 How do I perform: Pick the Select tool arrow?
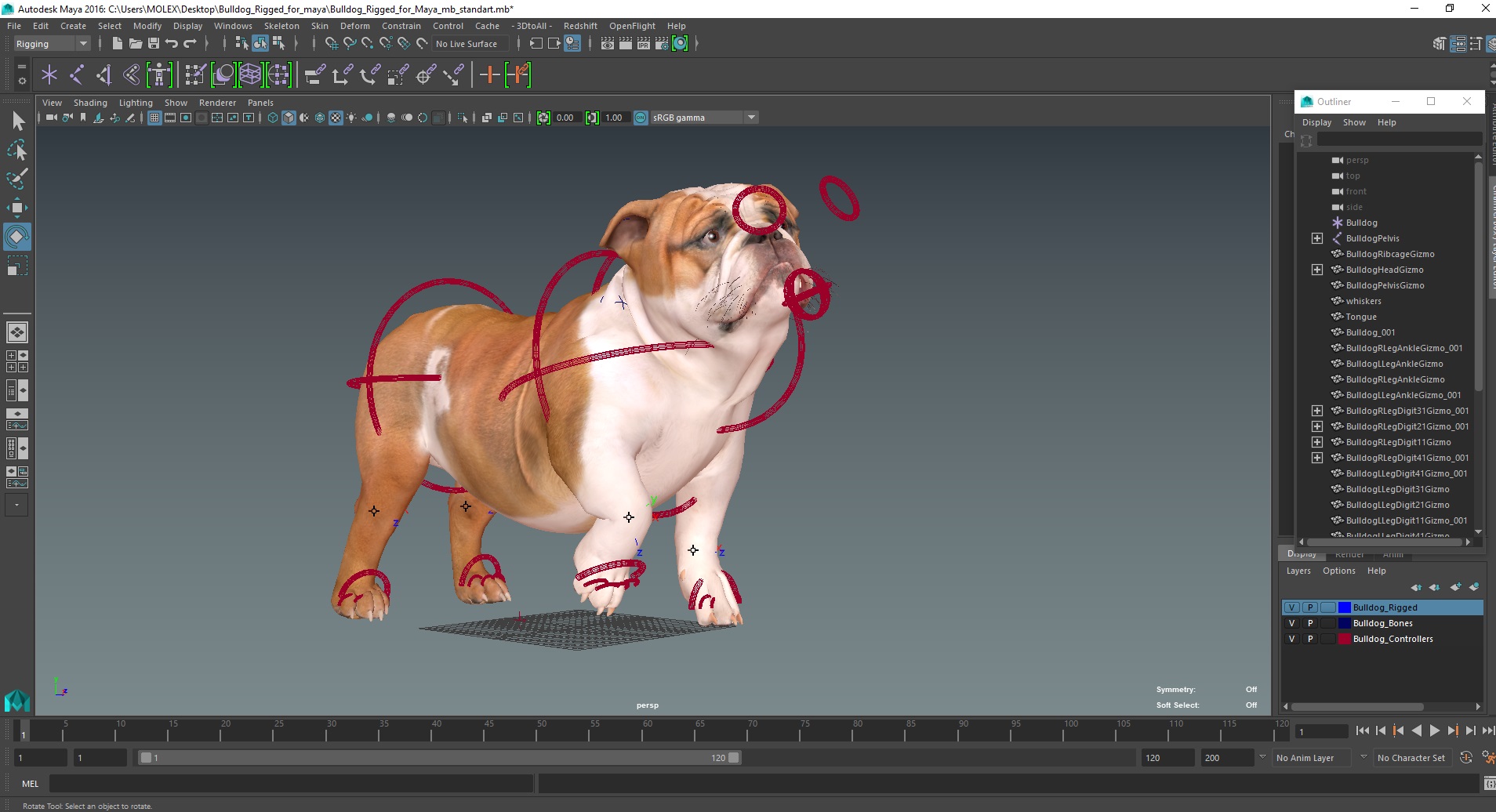17,121
